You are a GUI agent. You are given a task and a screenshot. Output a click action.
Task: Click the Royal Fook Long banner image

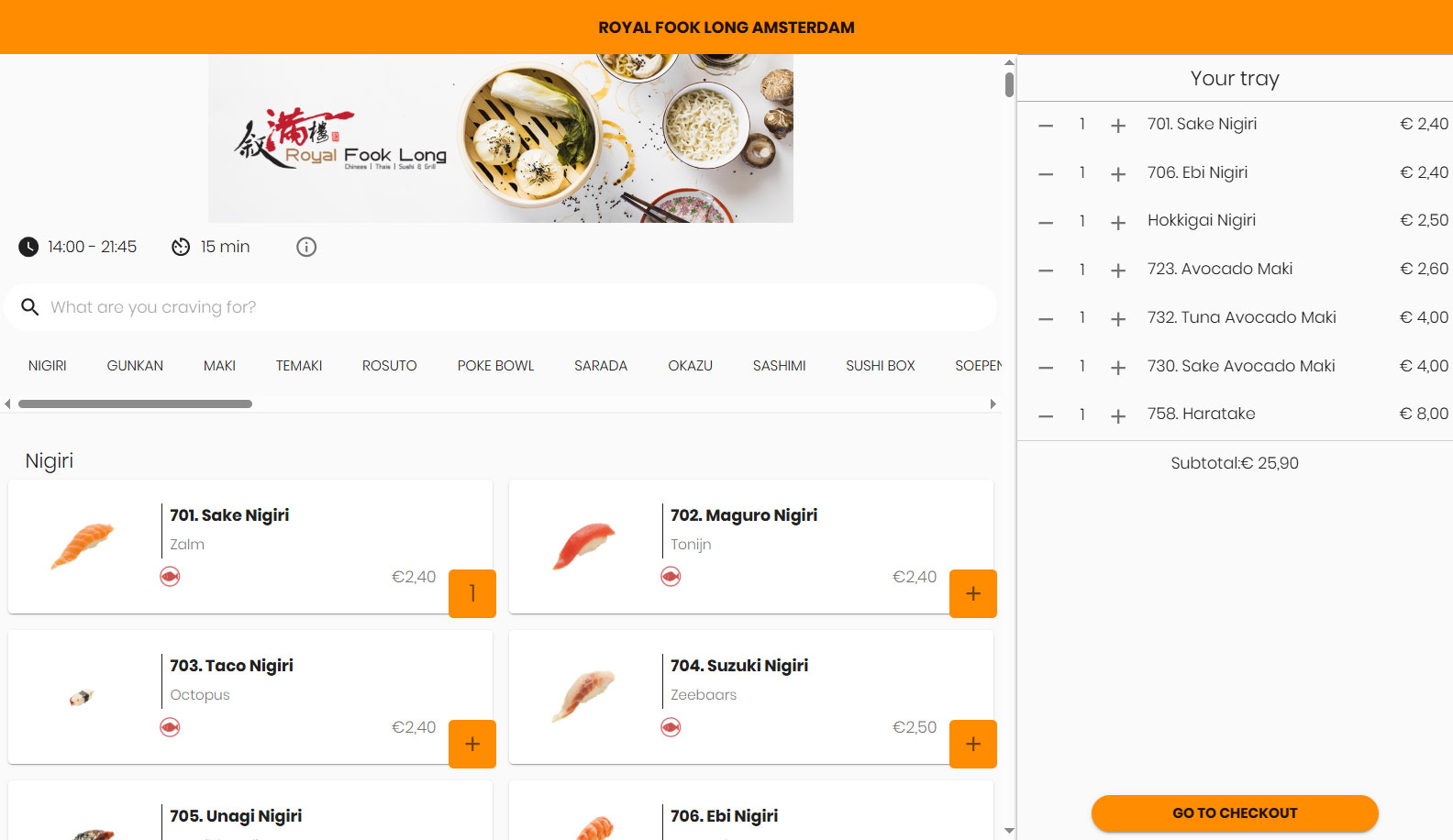[501, 138]
